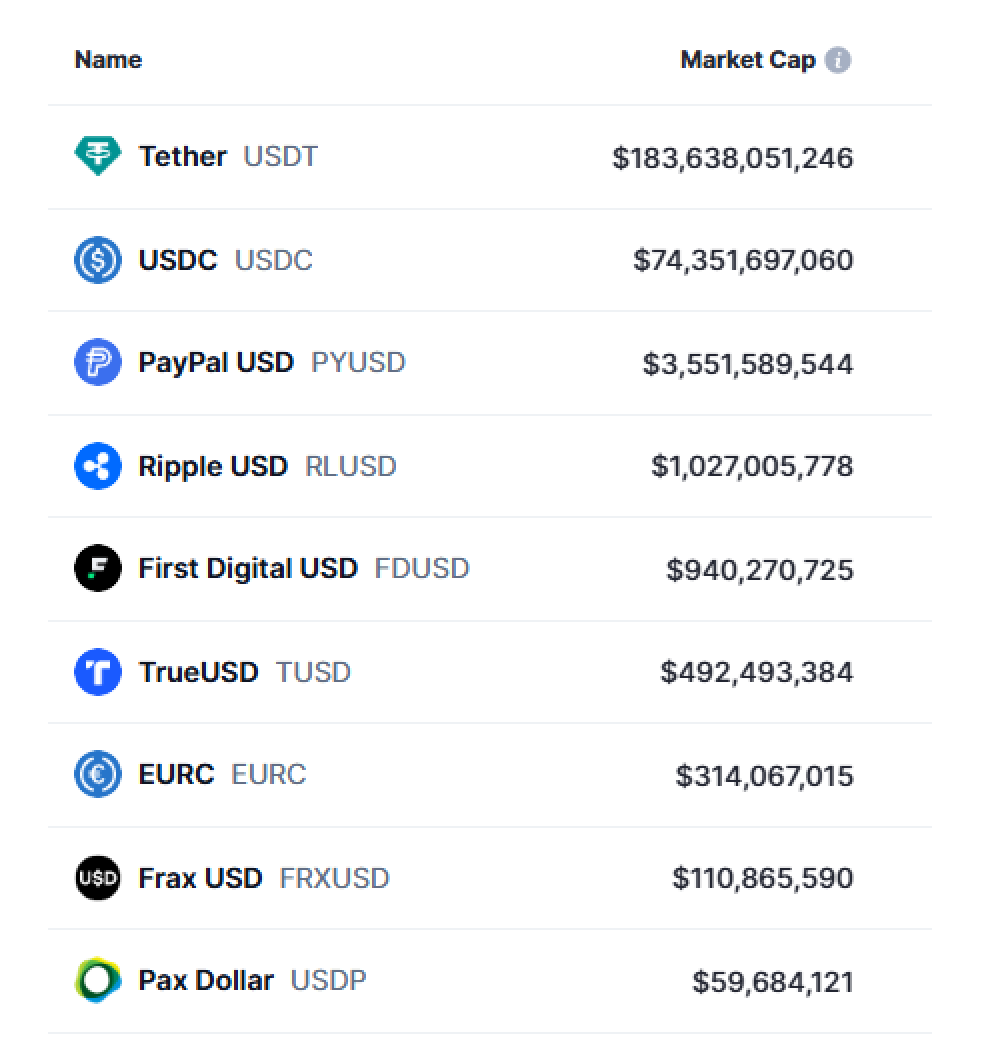Sort by the Market Cap column header
Image resolution: width=988 pixels, height=1064 pixels.
[x=748, y=60]
